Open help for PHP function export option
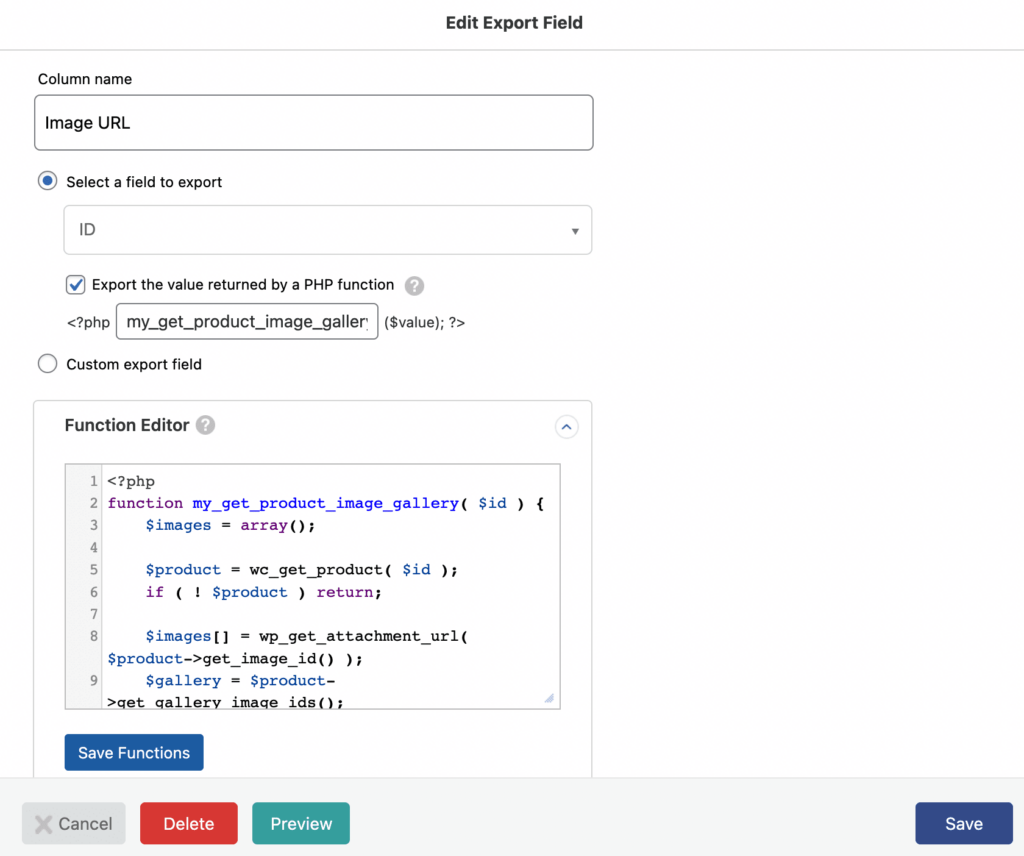Image resolution: width=1024 pixels, height=856 pixels. click(414, 284)
